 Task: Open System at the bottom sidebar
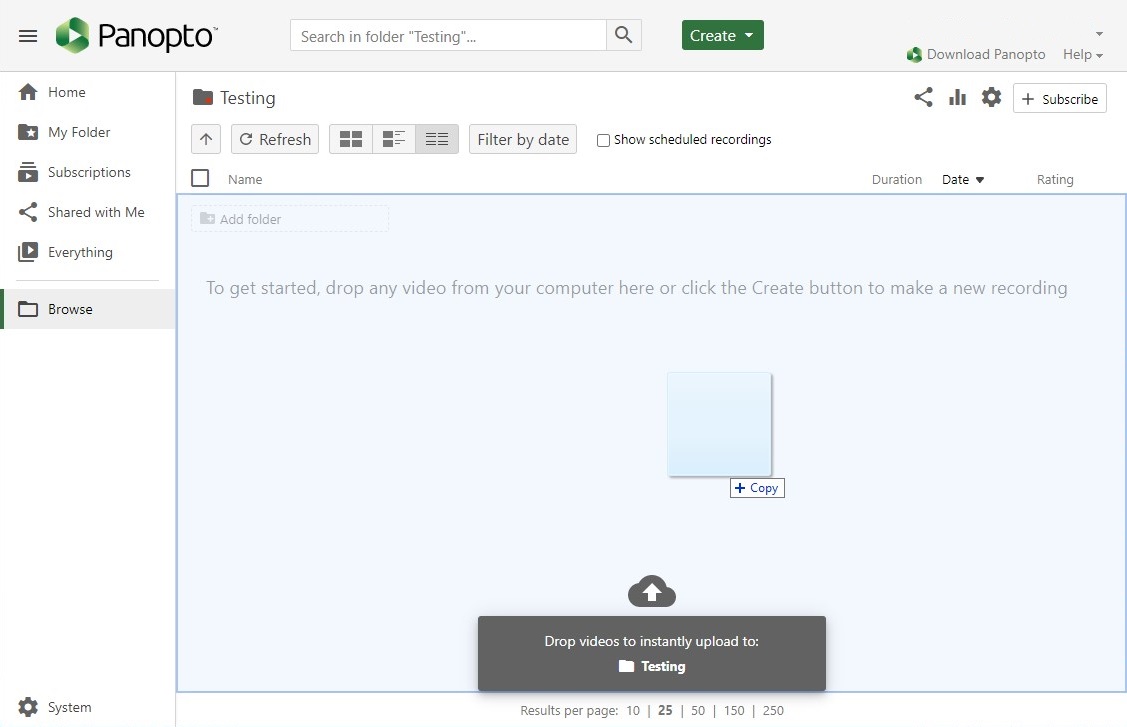(x=55, y=707)
